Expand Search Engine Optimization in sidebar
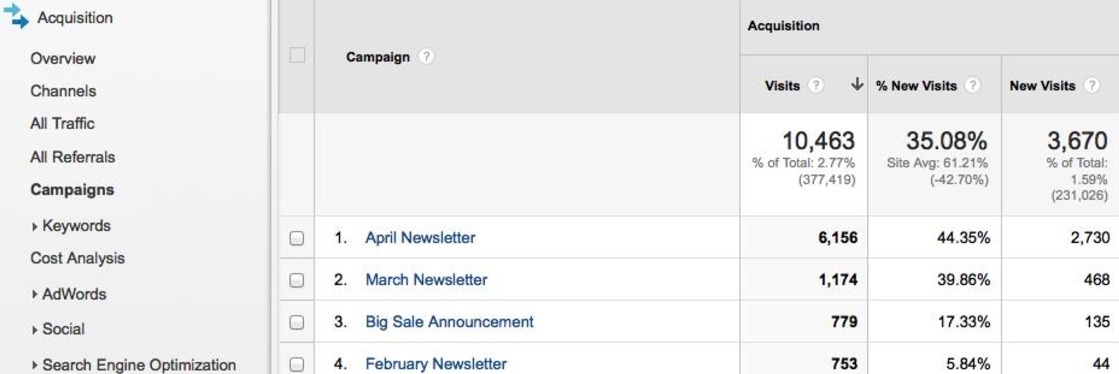 (x=133, y=365)
